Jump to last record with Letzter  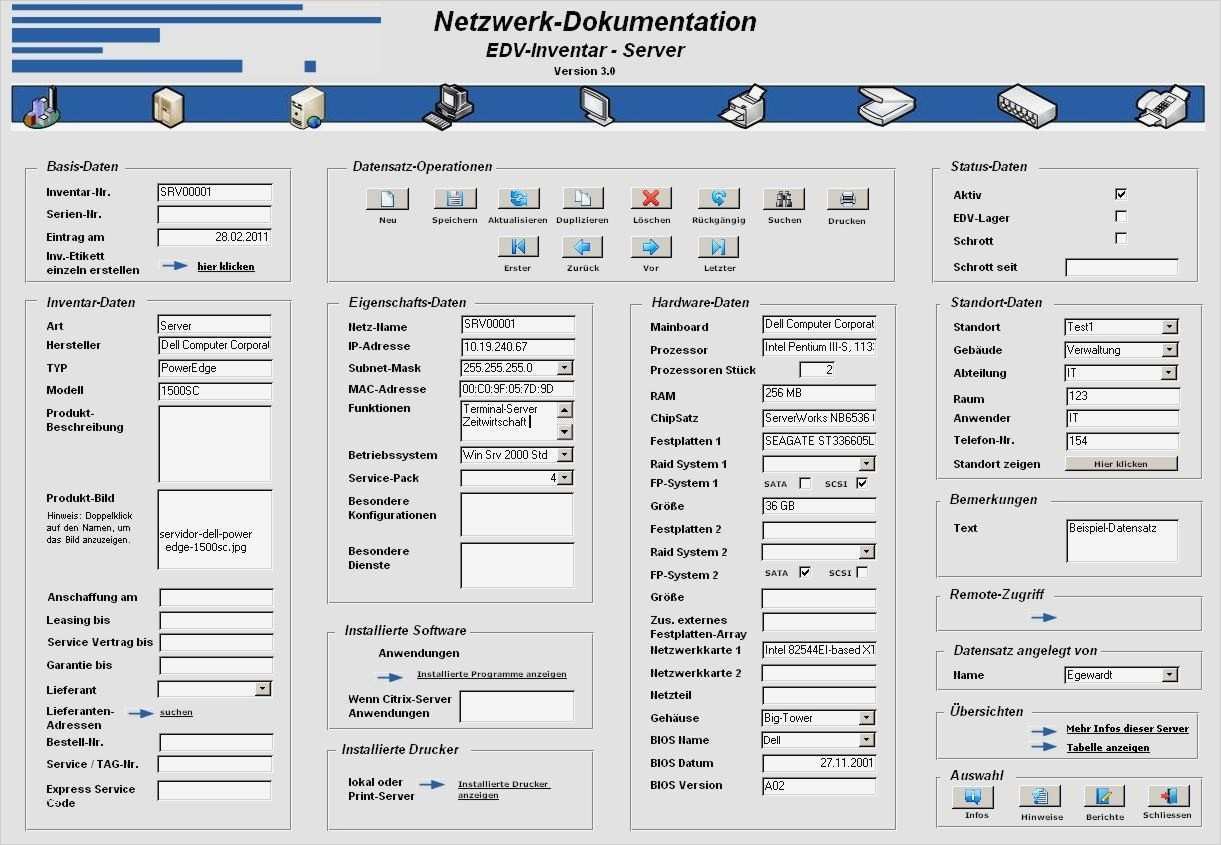tap(718, 247)
